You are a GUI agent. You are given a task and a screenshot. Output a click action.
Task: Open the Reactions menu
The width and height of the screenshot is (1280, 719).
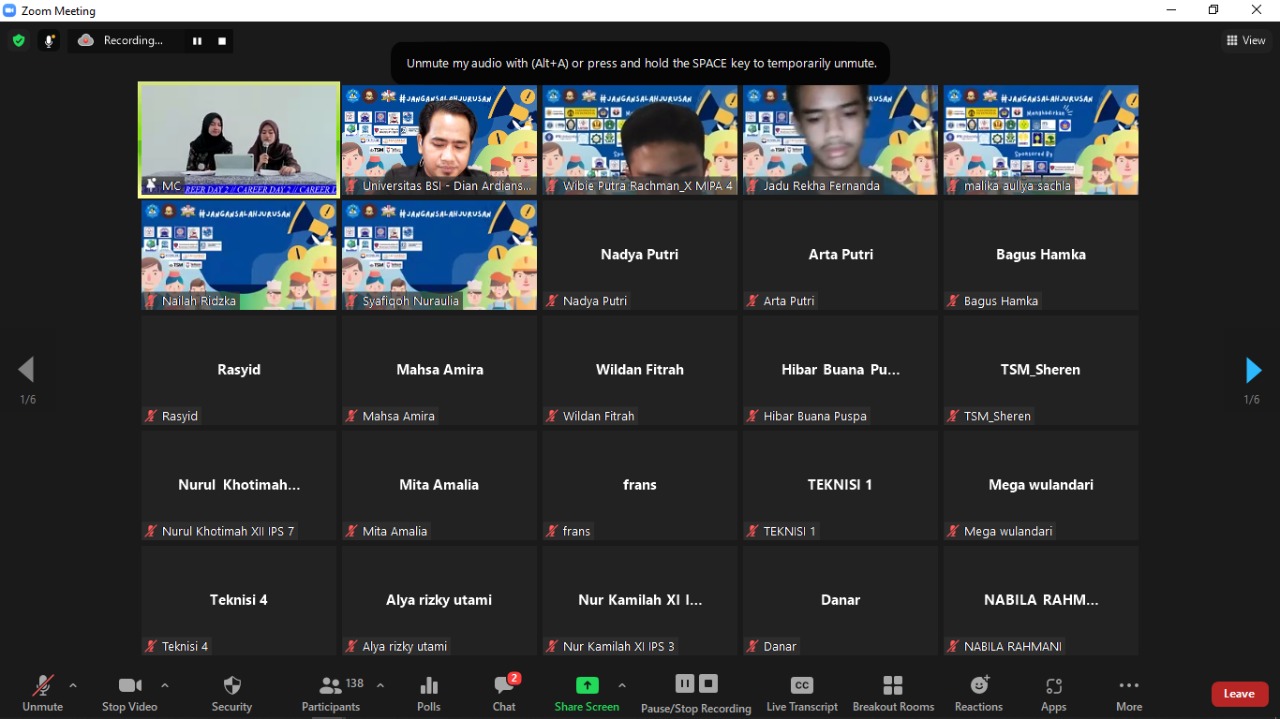click(x=979, y=693)
